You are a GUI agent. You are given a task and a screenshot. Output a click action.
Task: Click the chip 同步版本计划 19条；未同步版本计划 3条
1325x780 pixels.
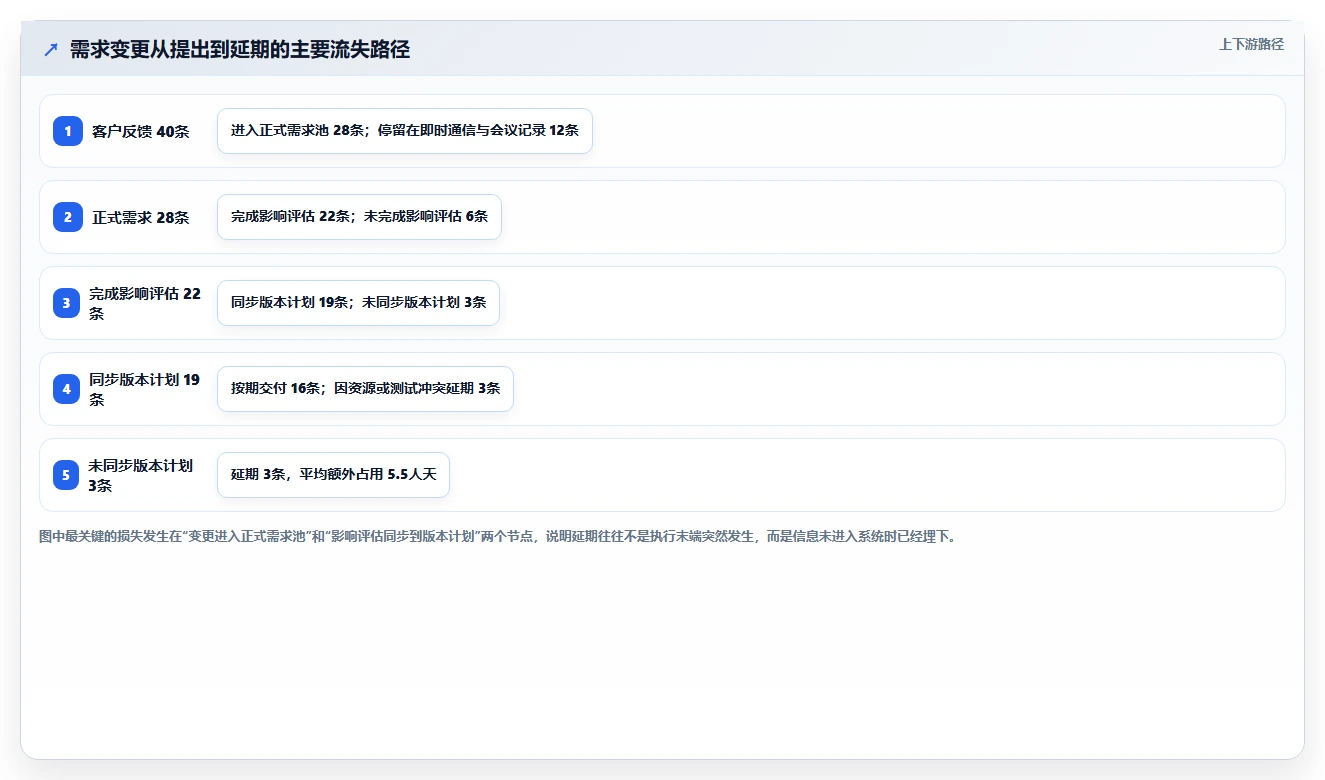click(x=358, y=303)
